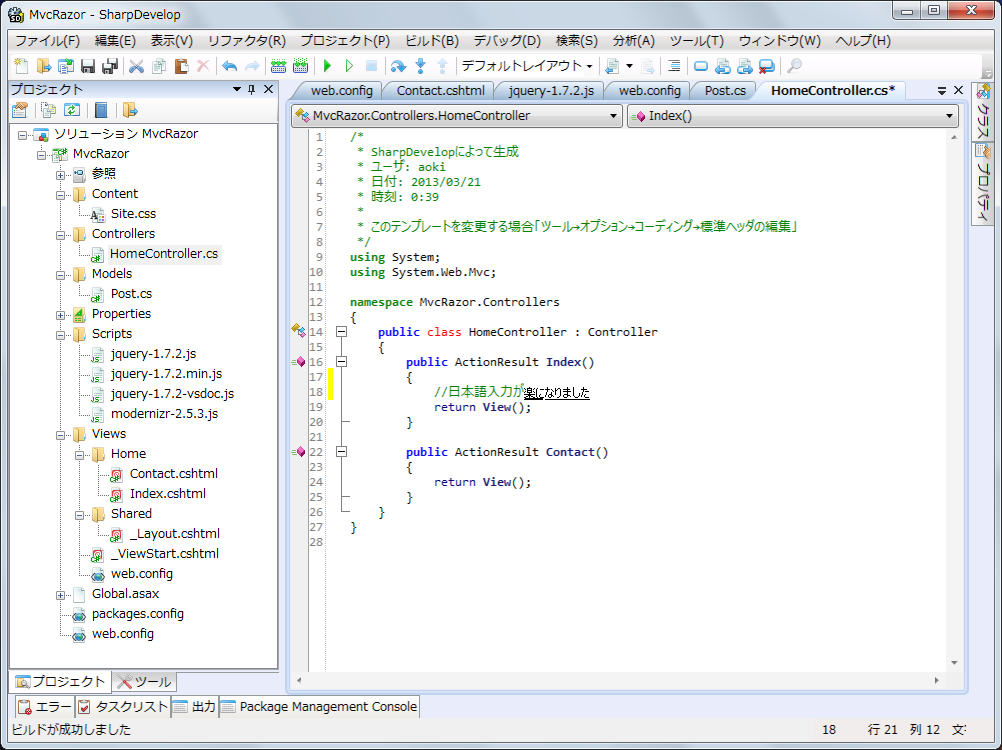Switch to the Post.cs editor tab
1002x750 pixels.
pyautogui.click(x=724, y=90)
